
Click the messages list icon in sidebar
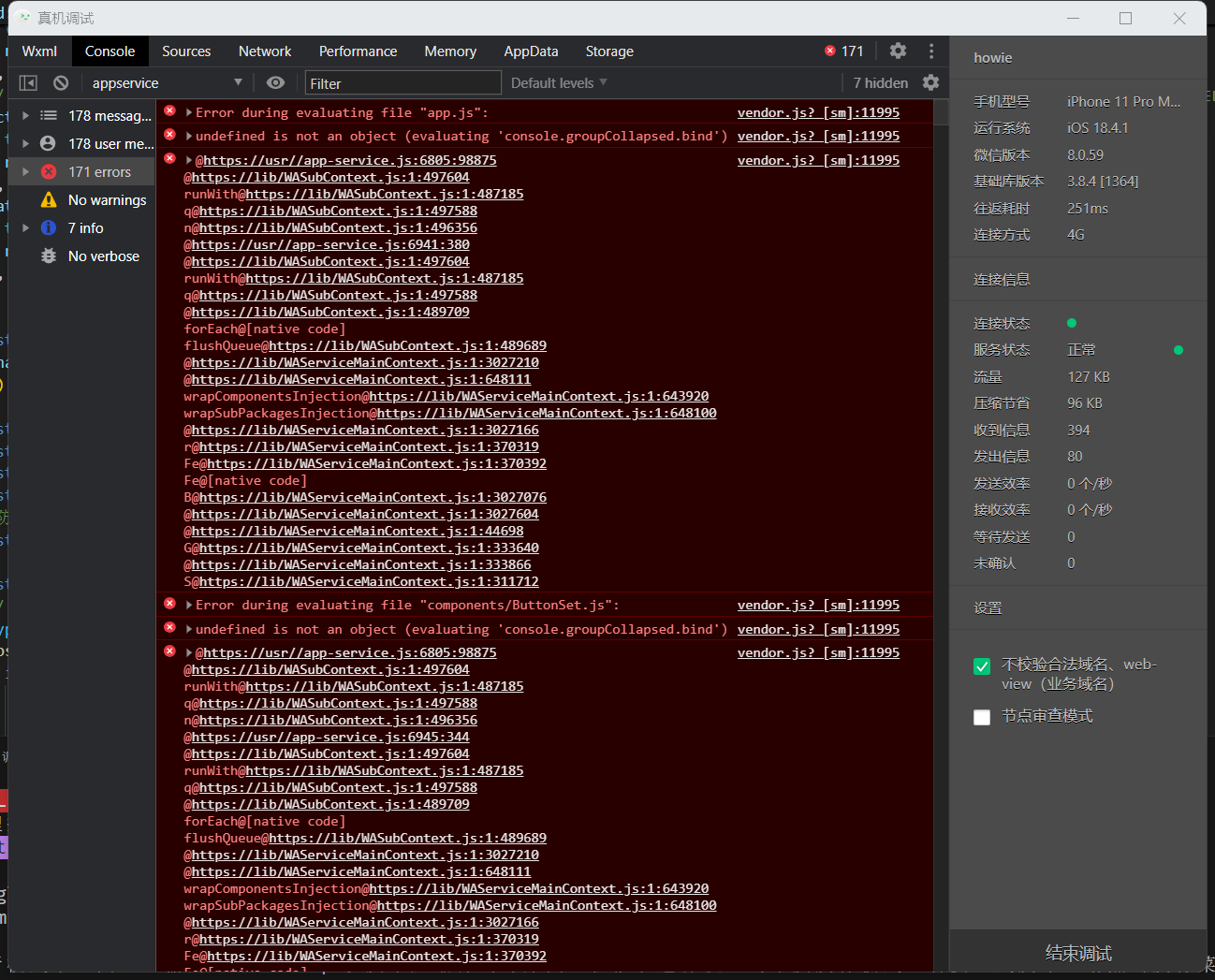point(49,115)
